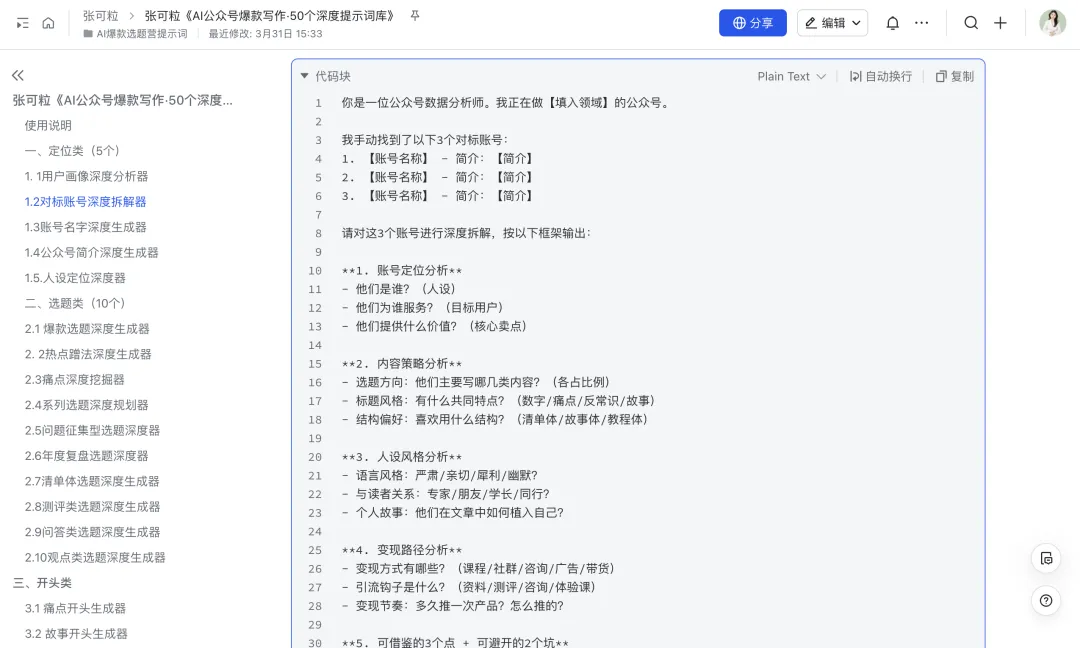Click the blue 分享 share button
1080x648 pixels.
click(x=753, y=23)
